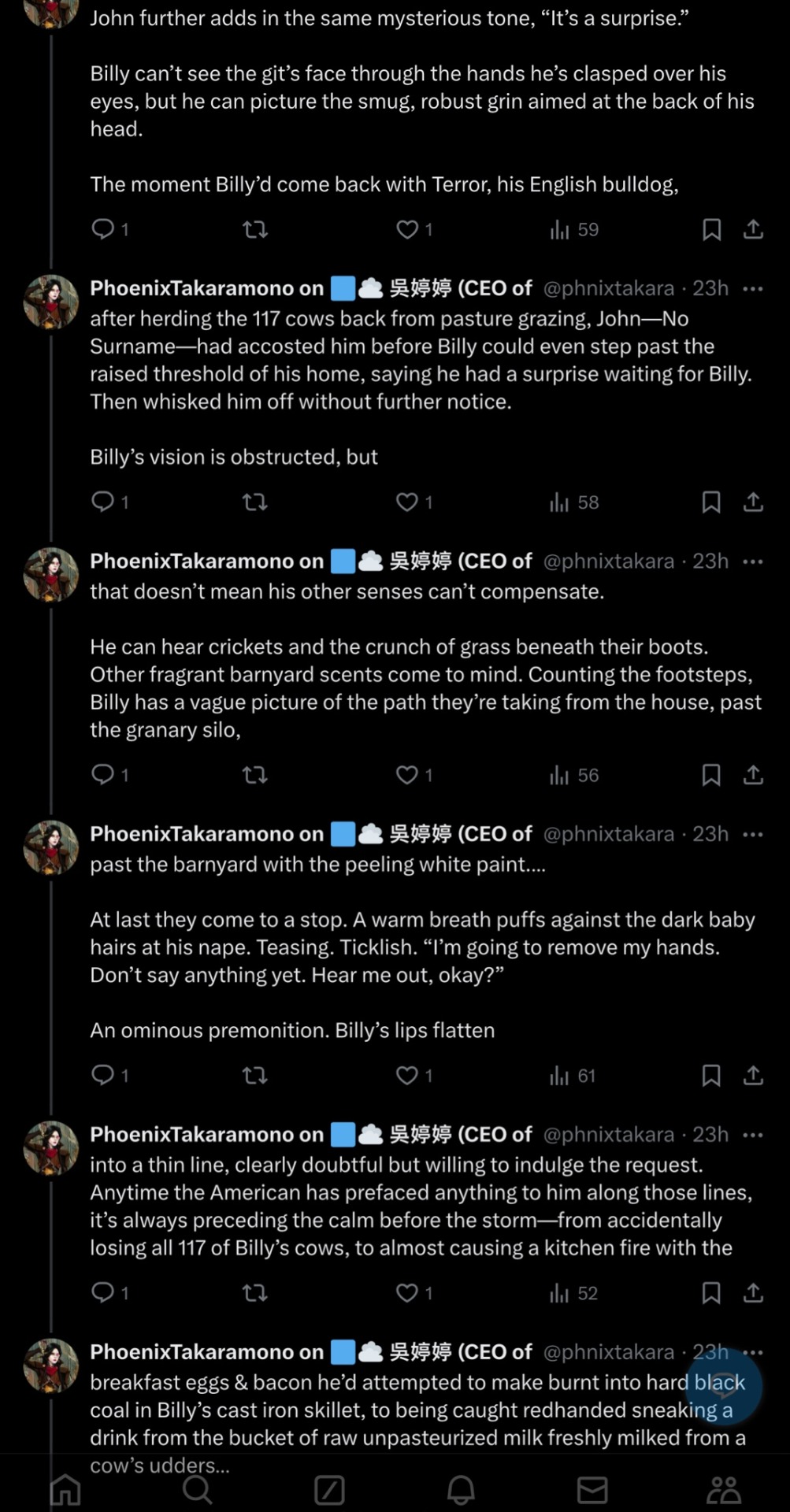Open avatar on the peeling white paint tweet

coord(51,847)
